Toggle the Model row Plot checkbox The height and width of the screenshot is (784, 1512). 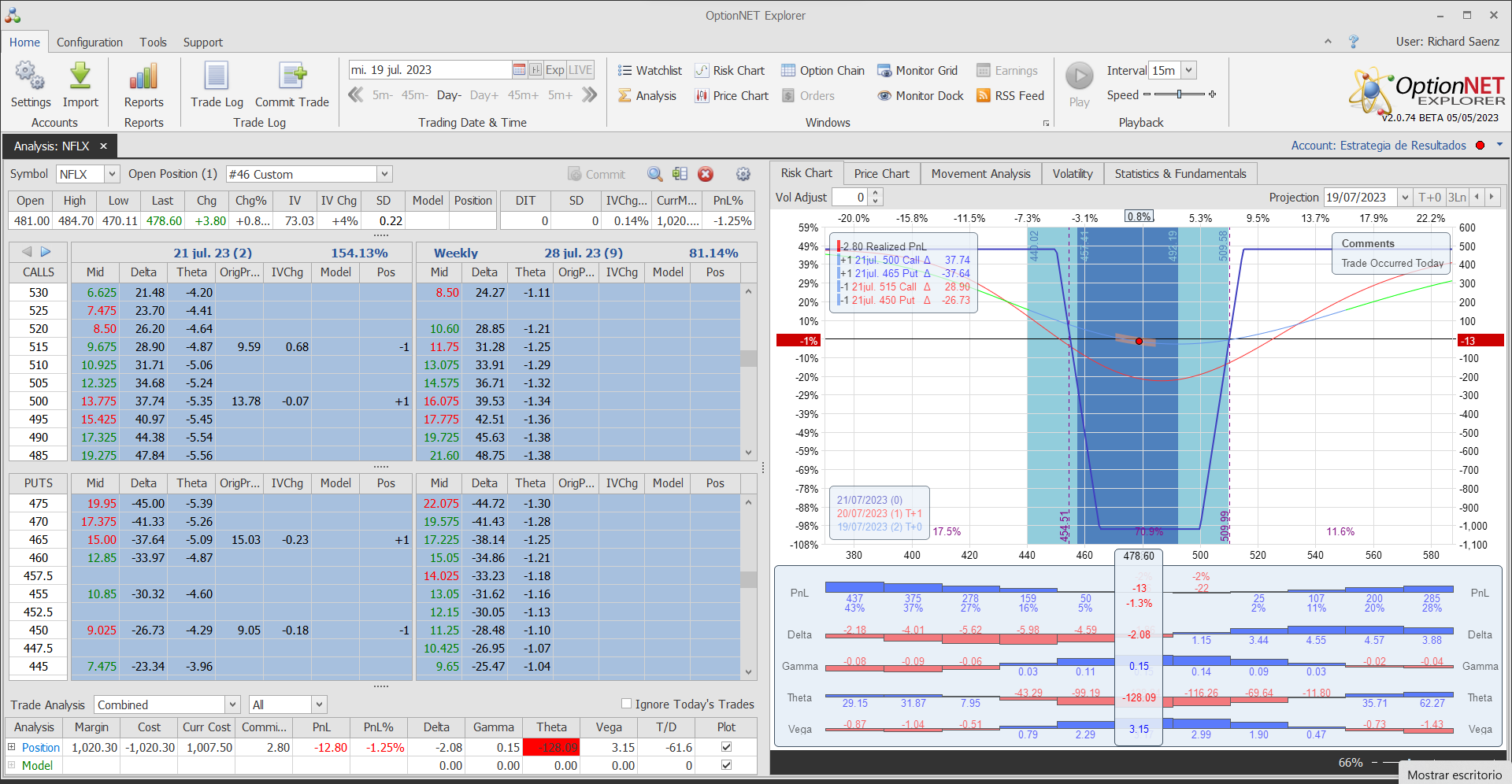coord(726,765)
